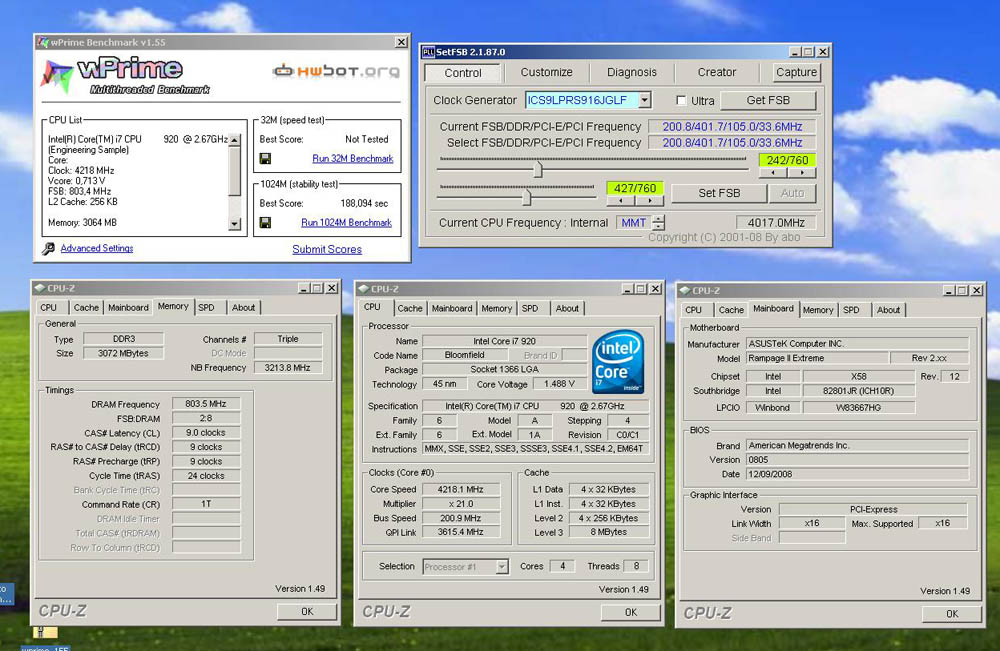Image resolution: width=1000 pixels, height=651 pixels.
Task: Click the NB Frequency 3213.8 MHz value
Action: tap(288, 368)
